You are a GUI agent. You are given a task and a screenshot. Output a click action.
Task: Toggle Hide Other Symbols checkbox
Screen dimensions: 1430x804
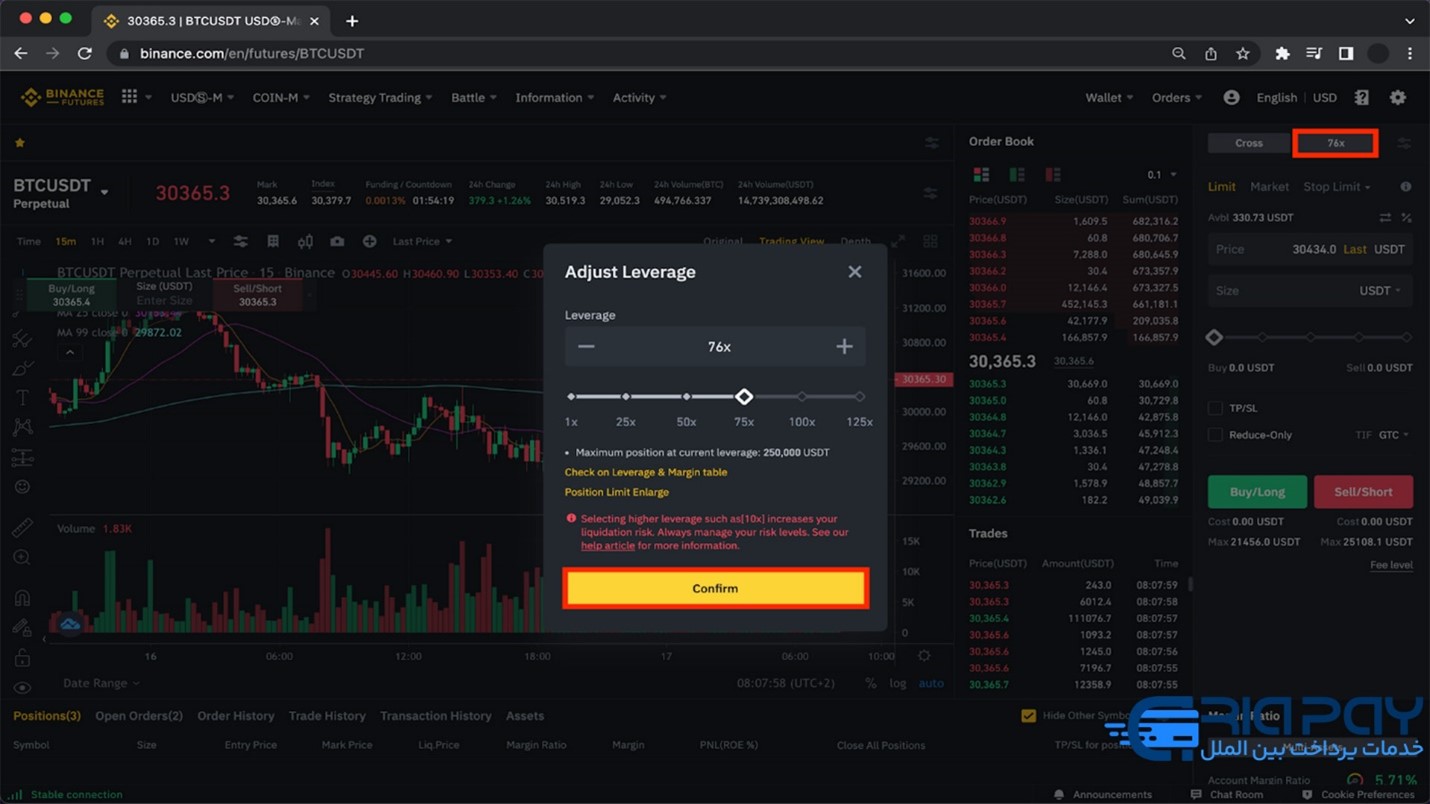[x=1028, y=716]
